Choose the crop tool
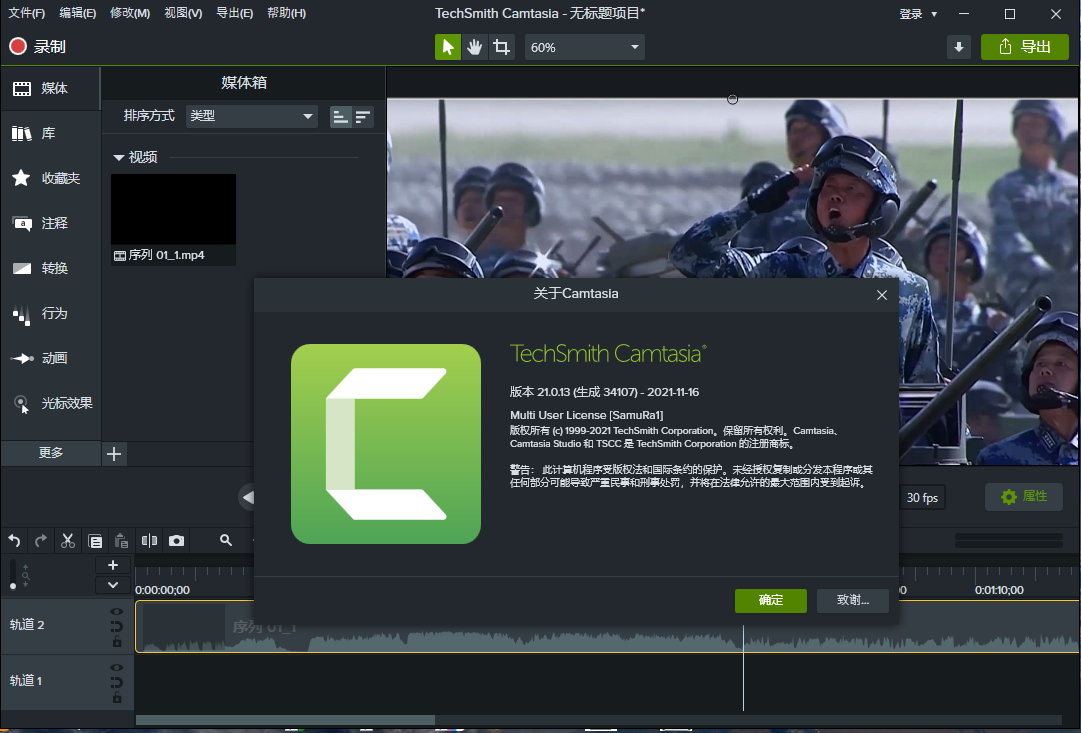The width and height of the screenshot is (1081, 733). click(501, 47)
